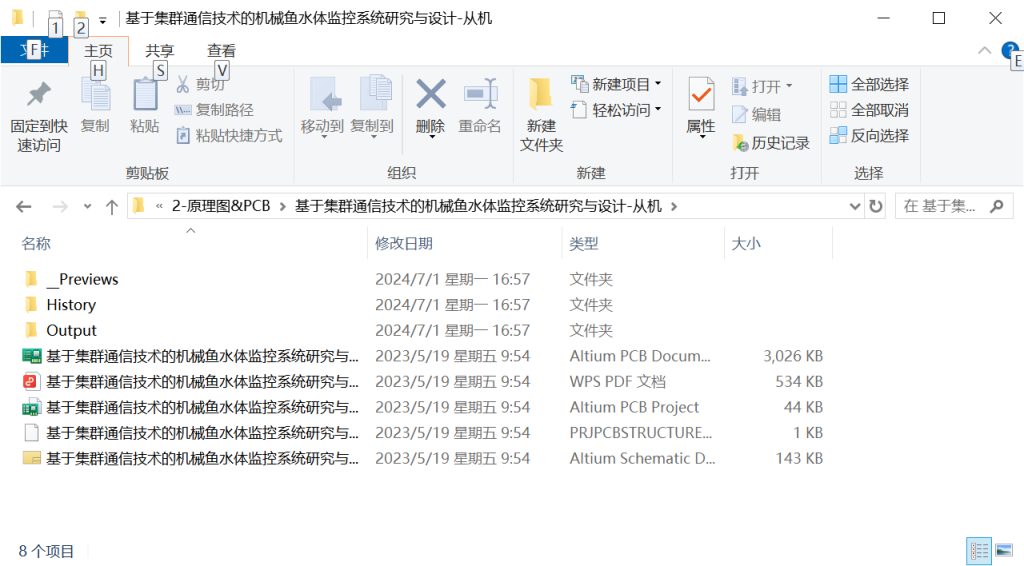Sort by Date modified (修改日期) header
The width and height of the screenshot is (1024, 566).
tap(404, 244)
